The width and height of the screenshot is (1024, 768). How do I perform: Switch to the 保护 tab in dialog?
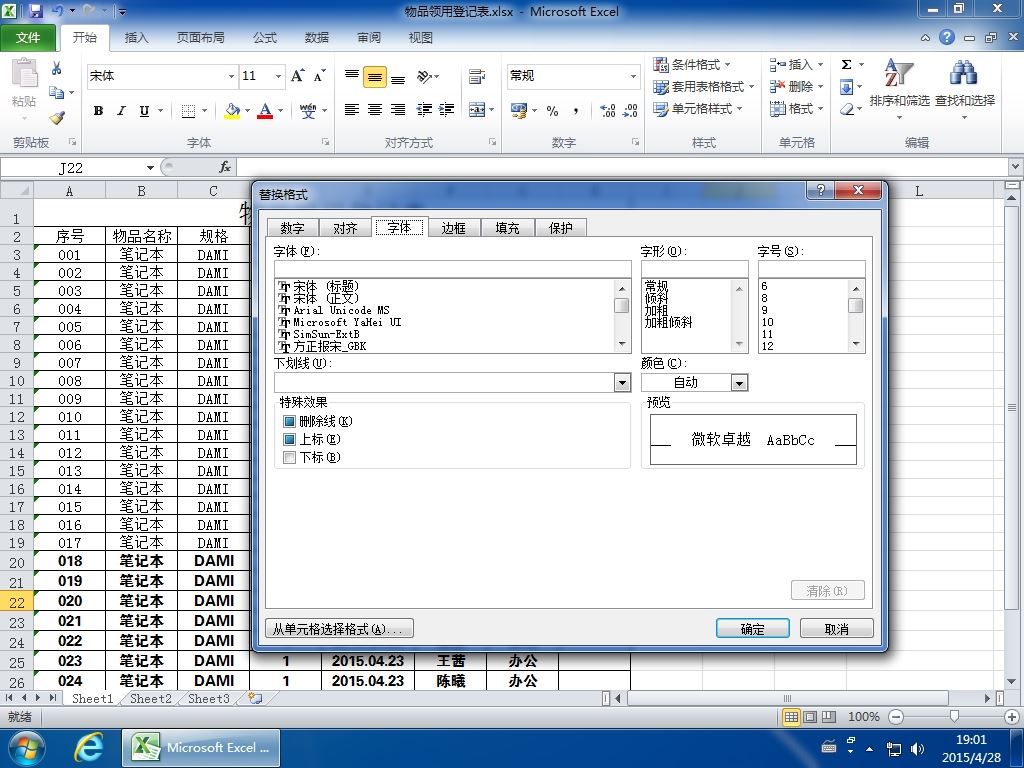point(560,228)
